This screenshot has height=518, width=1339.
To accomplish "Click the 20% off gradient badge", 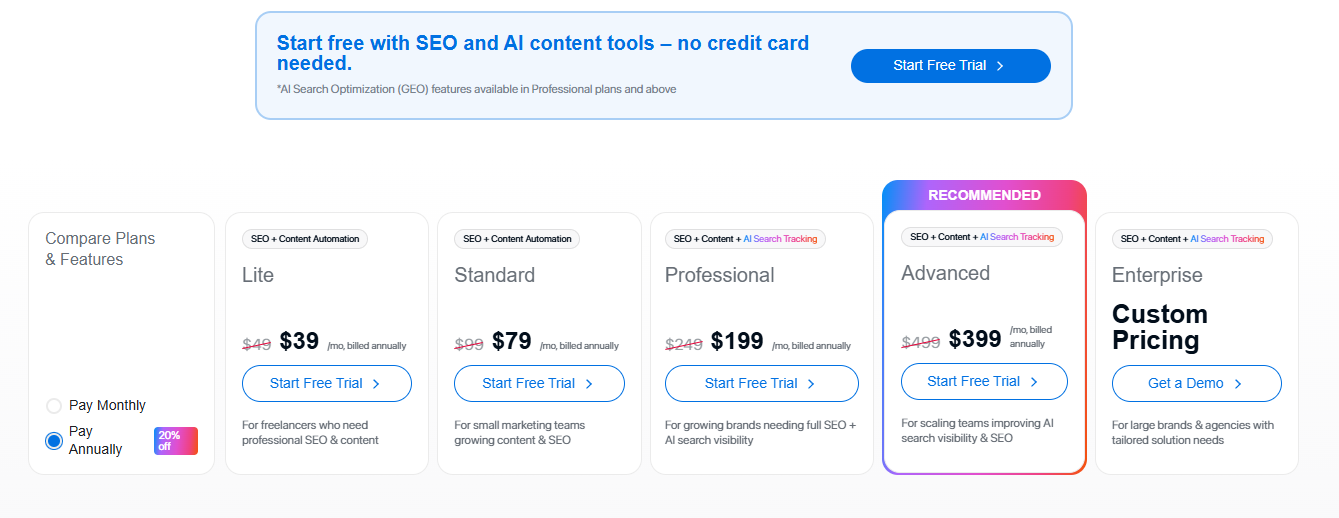I will [x=176, y=441].
